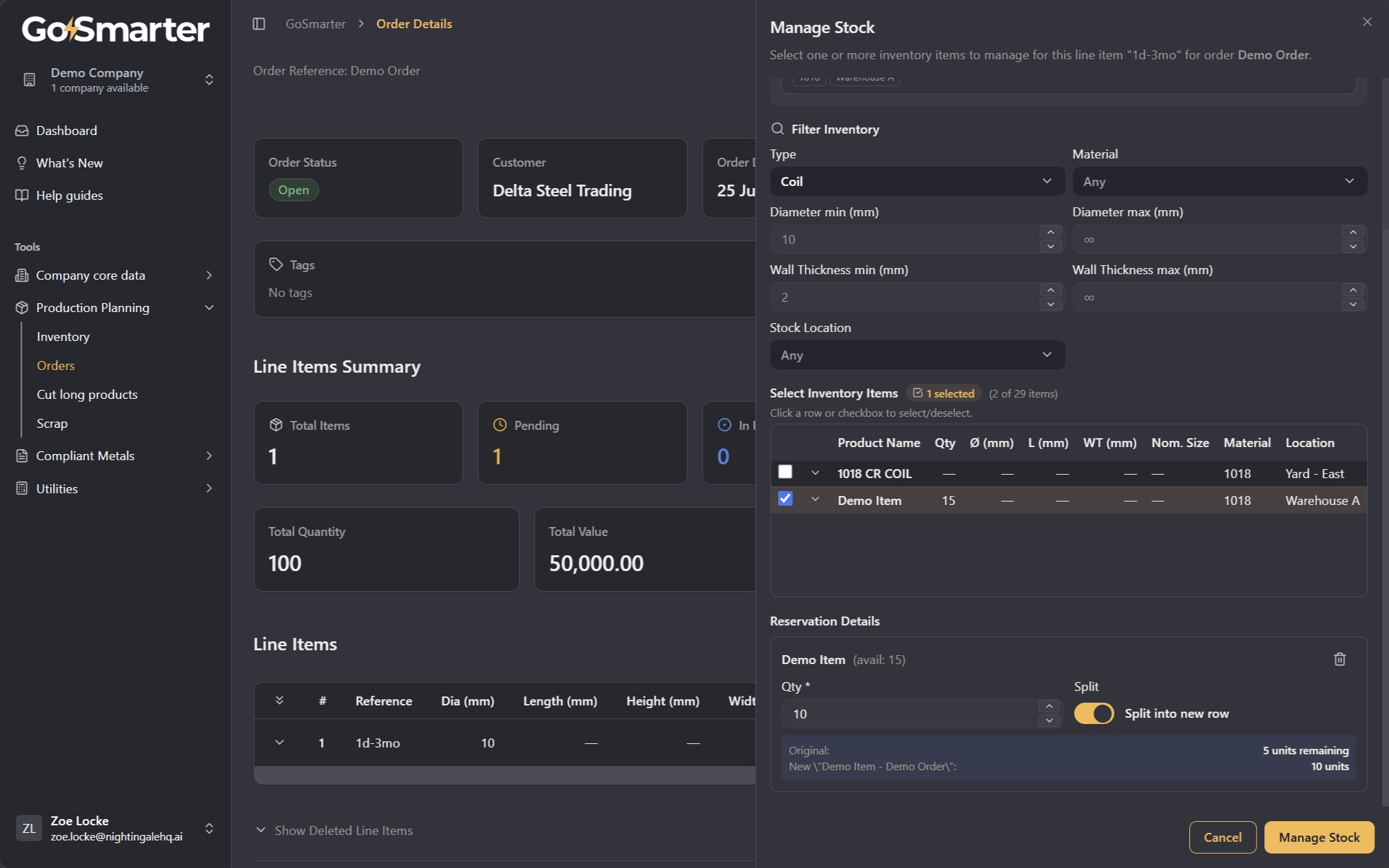Expand the Demo Item inventory row
Image resolution: width=1389 pixels, height=868 pixels.
815,499
